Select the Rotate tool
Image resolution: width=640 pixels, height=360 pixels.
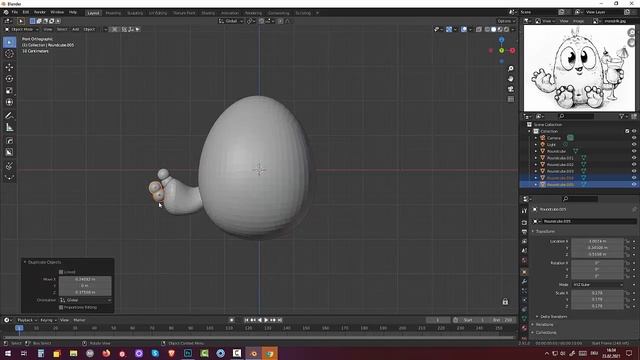[9, 79]
